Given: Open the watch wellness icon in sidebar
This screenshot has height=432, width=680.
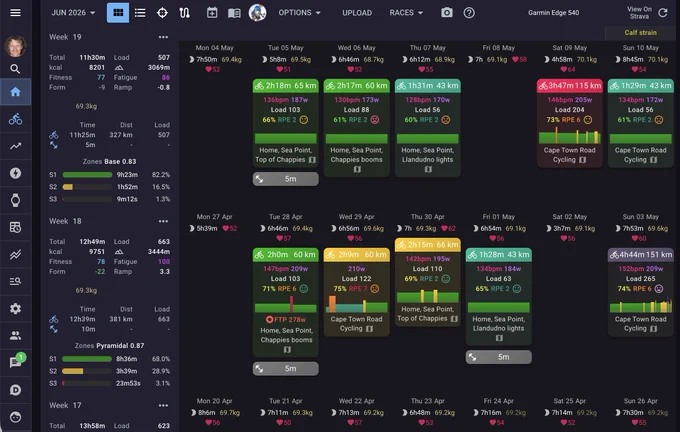Looking at the screenshot, I should tap(15, 200).
